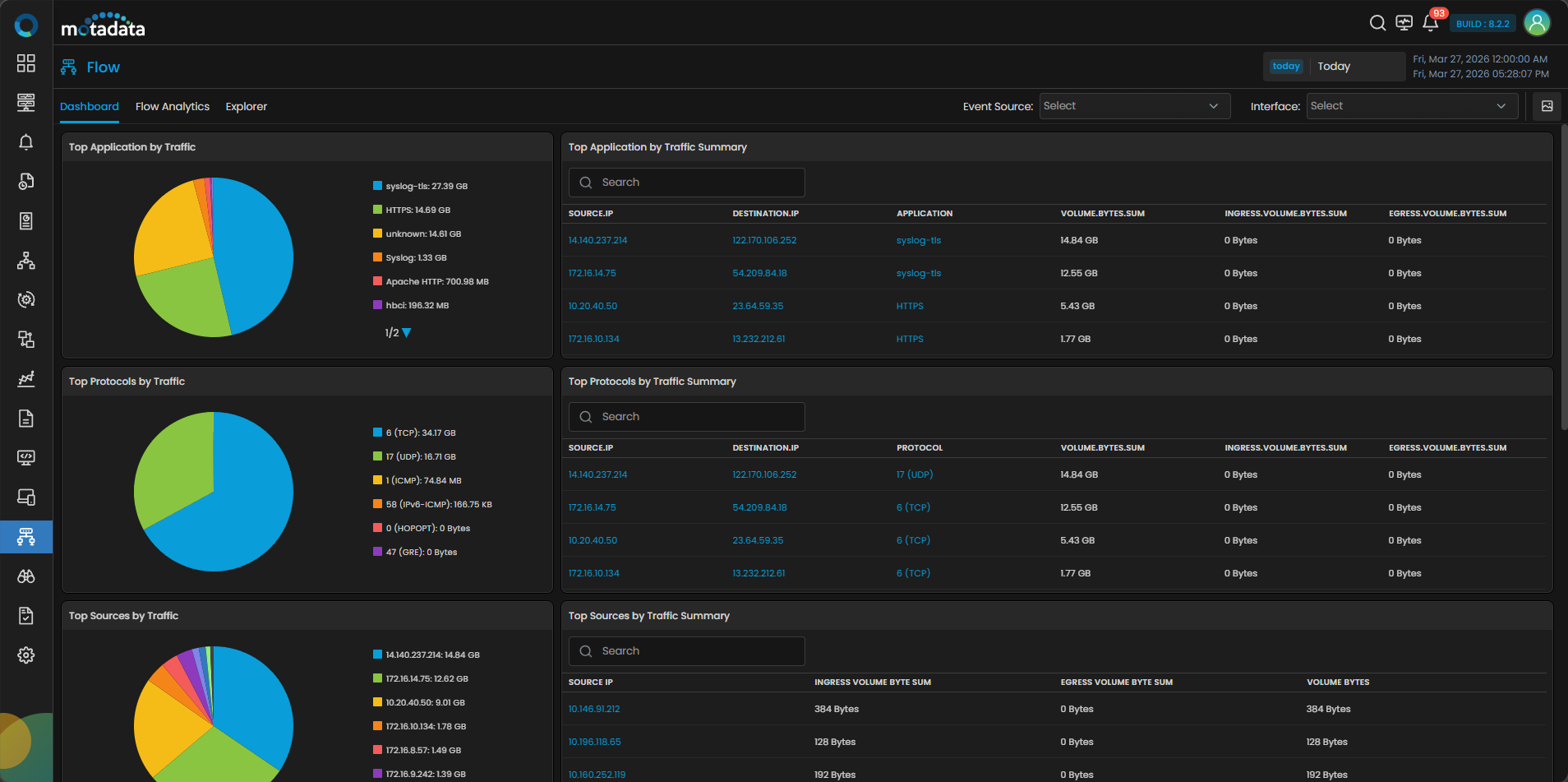Toggle the 14.140.237.214 legend swatch

[x=377, y=655]
